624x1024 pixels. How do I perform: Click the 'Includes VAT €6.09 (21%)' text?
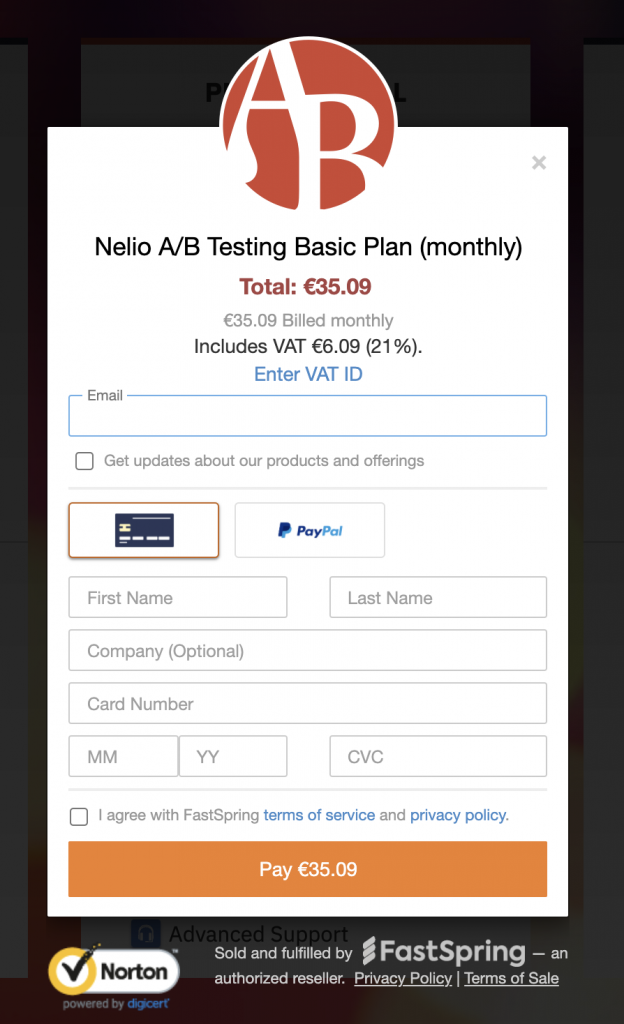tap(308, 346)
